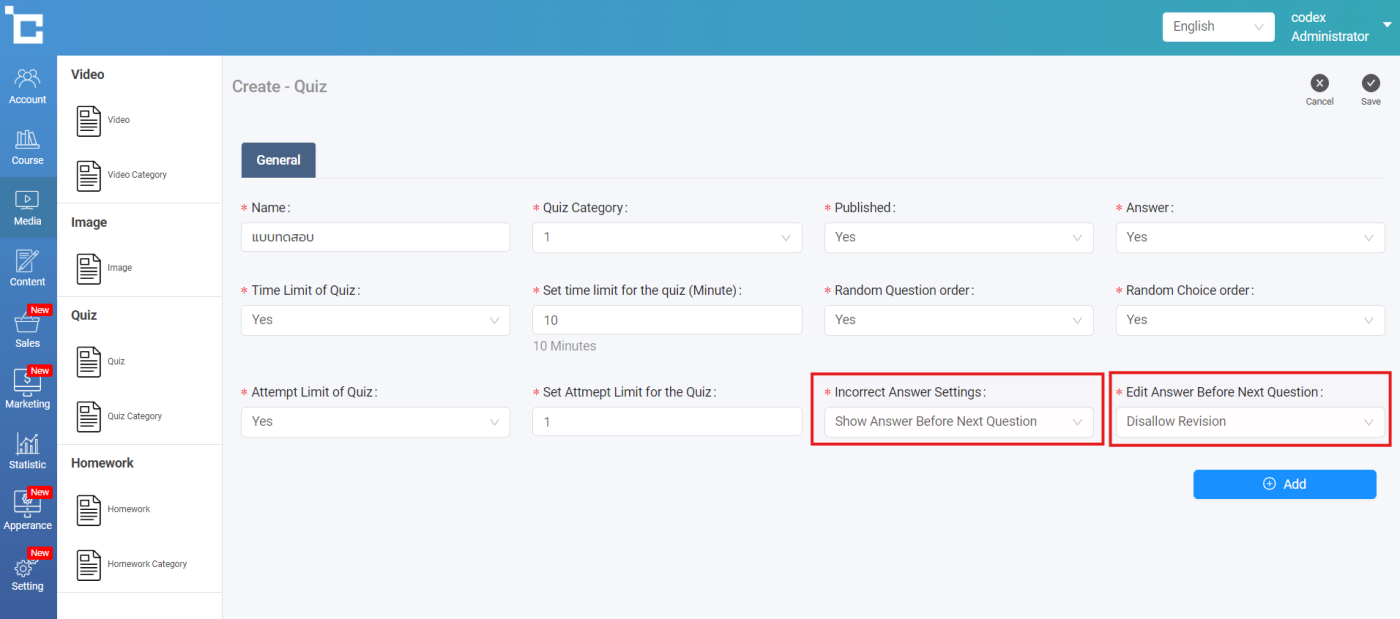Open the Video Category document icon

point(89,175)
